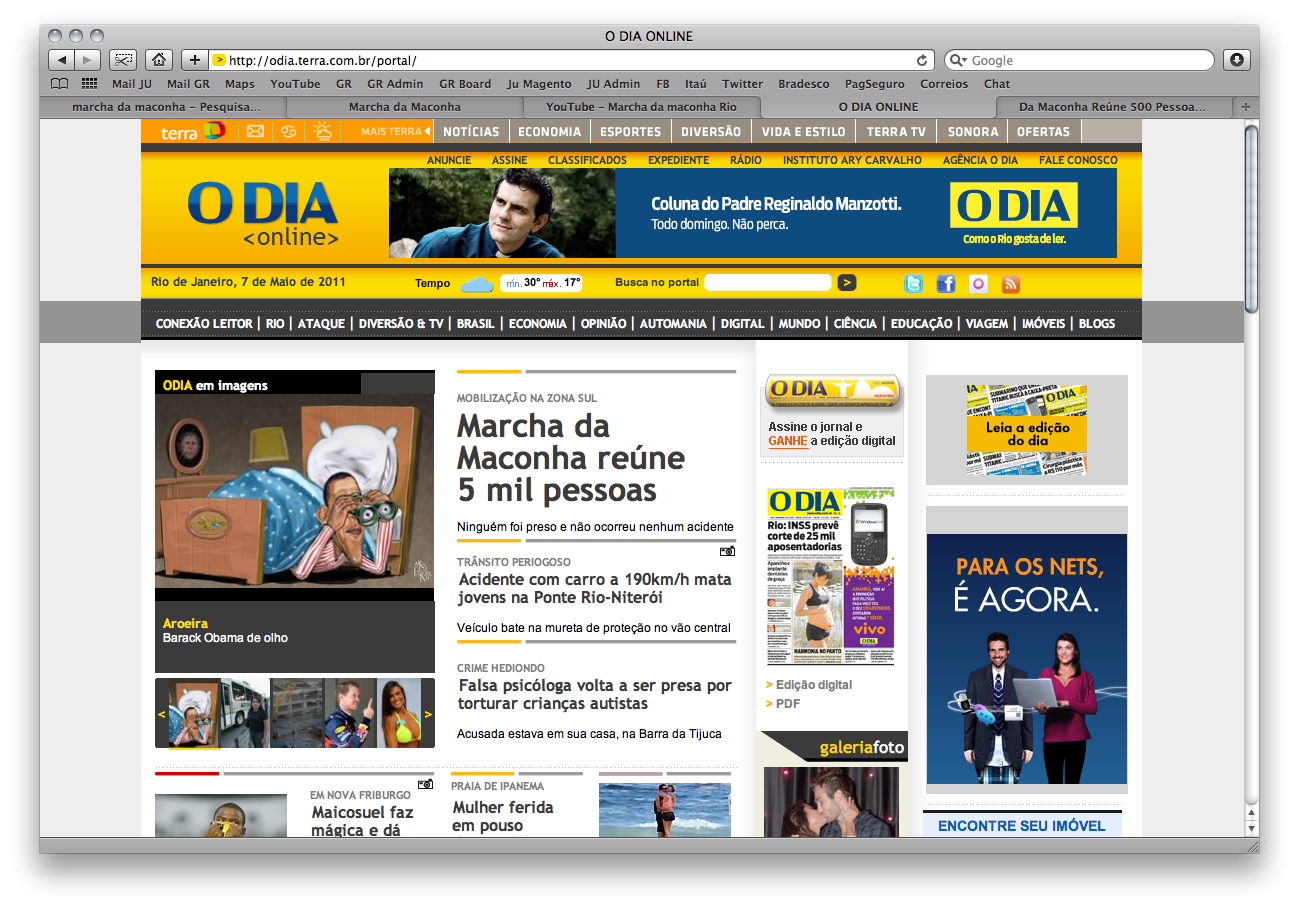1299x900 pixels.
Task: Show next gallery thumbnails with right arrow
Action: pyautogui.click(x=428, y=714)
